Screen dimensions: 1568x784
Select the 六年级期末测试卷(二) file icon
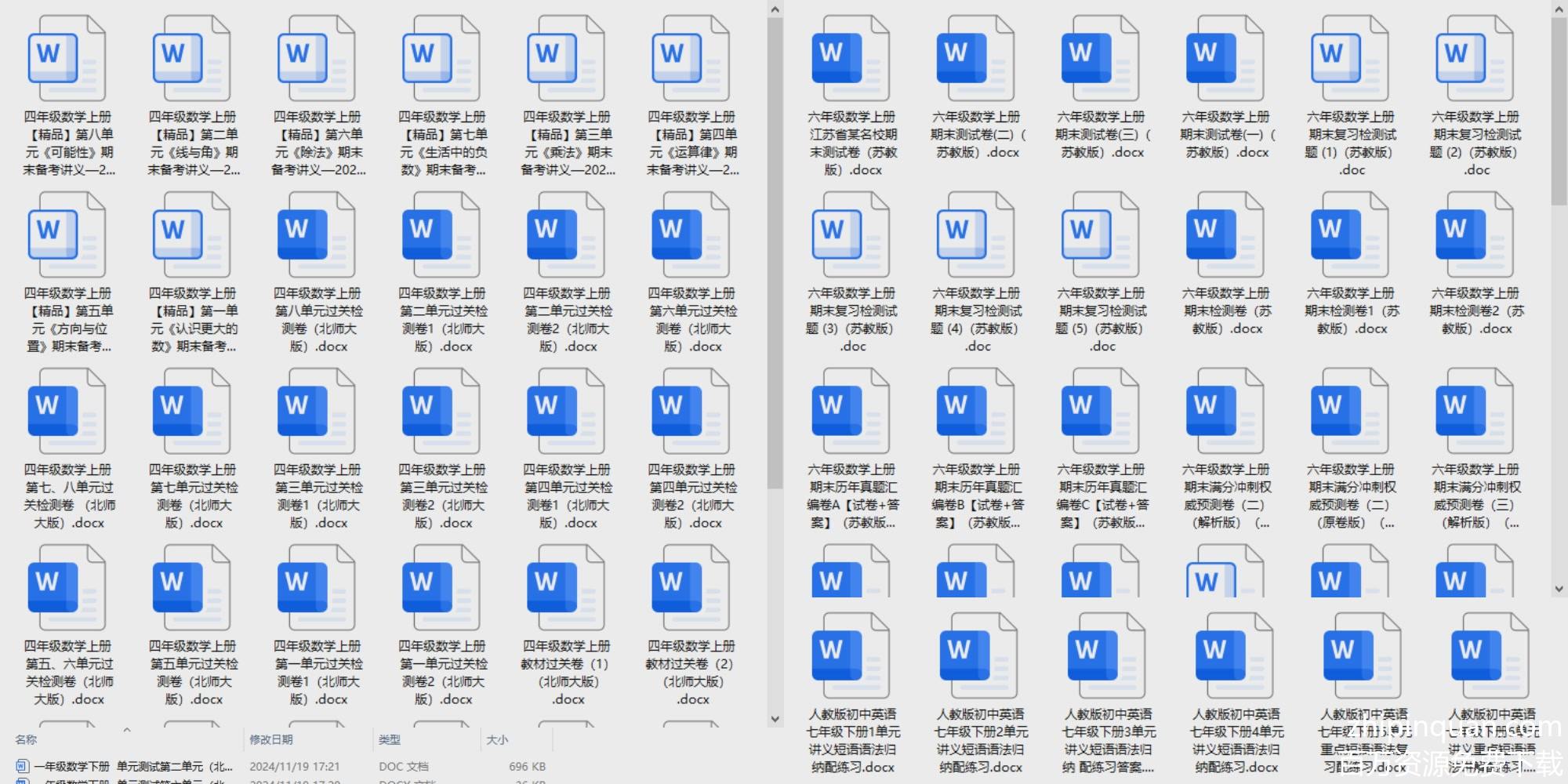pyautogui.click(x=975, y=59)
